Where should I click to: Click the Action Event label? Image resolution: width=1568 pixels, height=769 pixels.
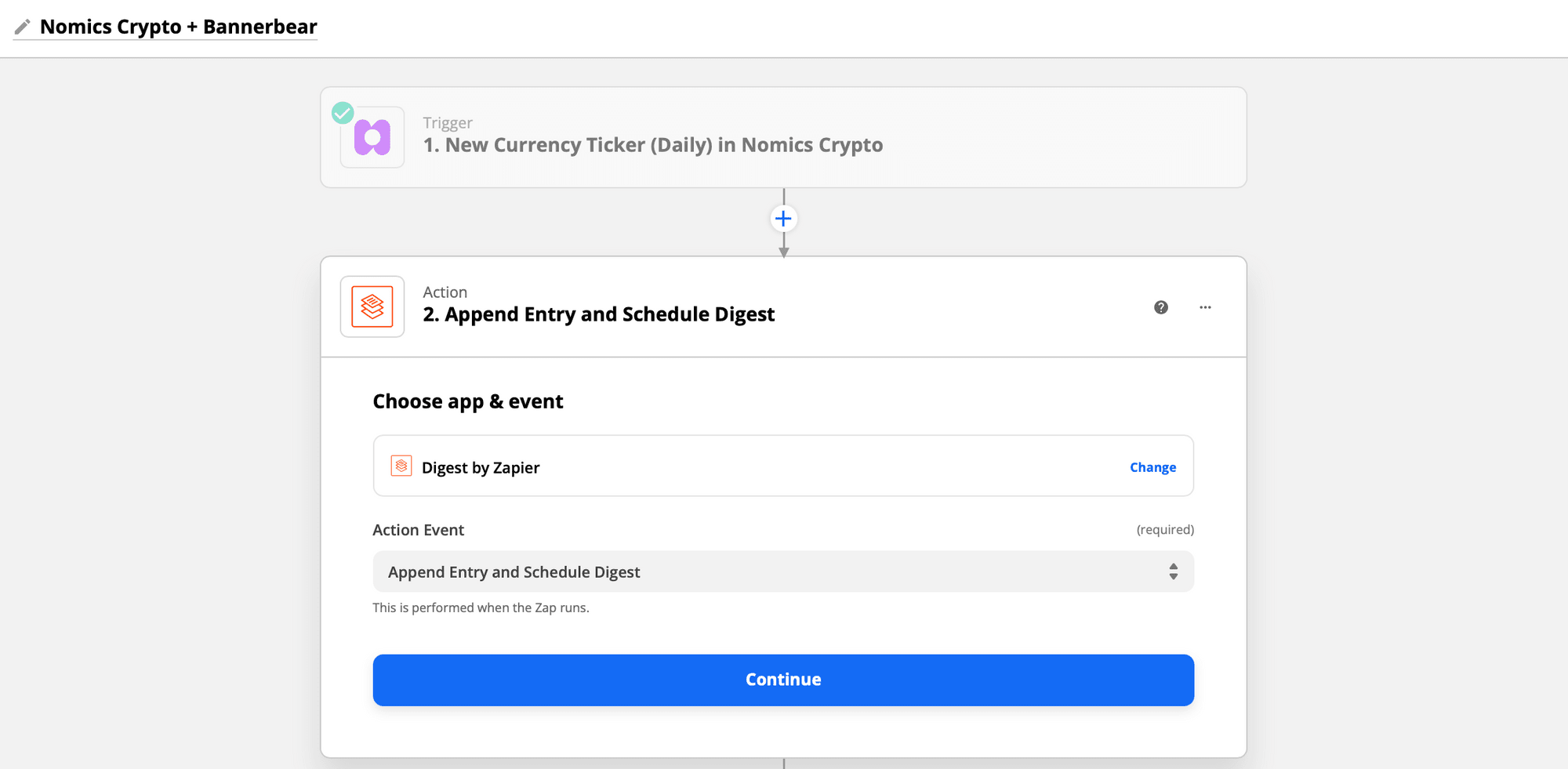[x=418, y=530]
